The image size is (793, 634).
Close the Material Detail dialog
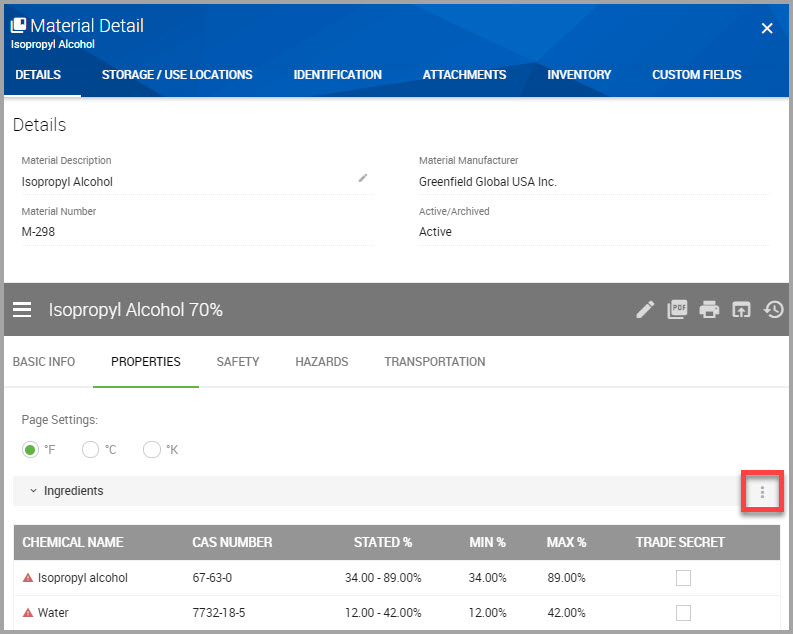[767, 28]
